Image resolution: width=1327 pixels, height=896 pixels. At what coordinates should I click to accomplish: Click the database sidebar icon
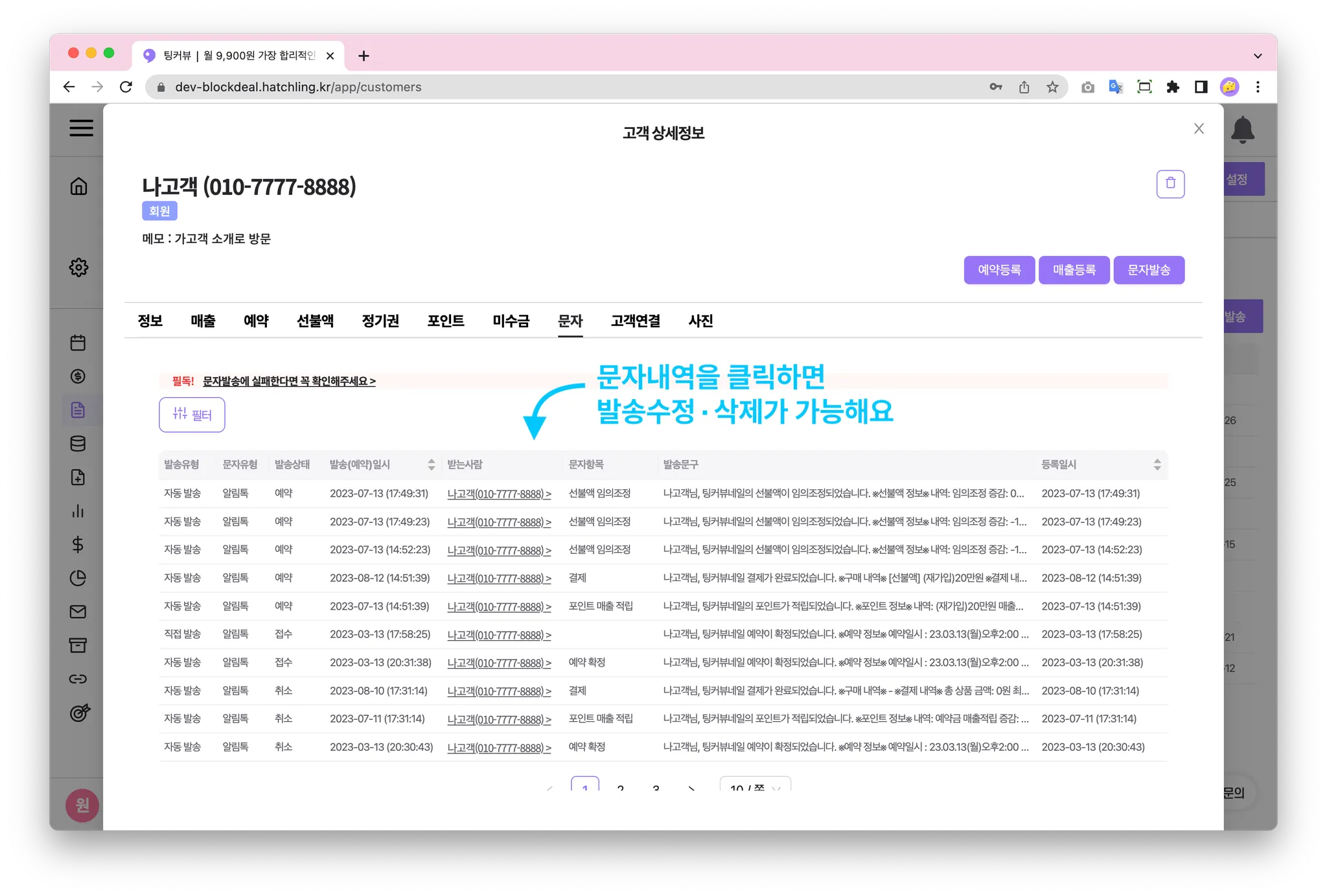pyautogui.click(x=78, y=444)
